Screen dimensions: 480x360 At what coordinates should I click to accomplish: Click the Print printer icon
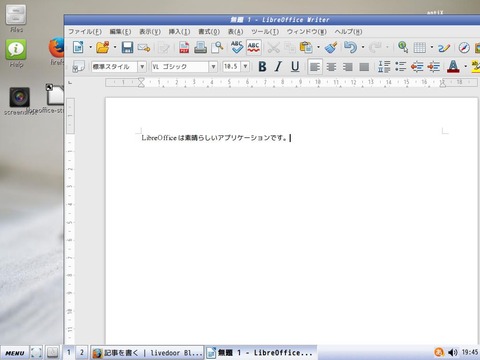coord(201,47)
